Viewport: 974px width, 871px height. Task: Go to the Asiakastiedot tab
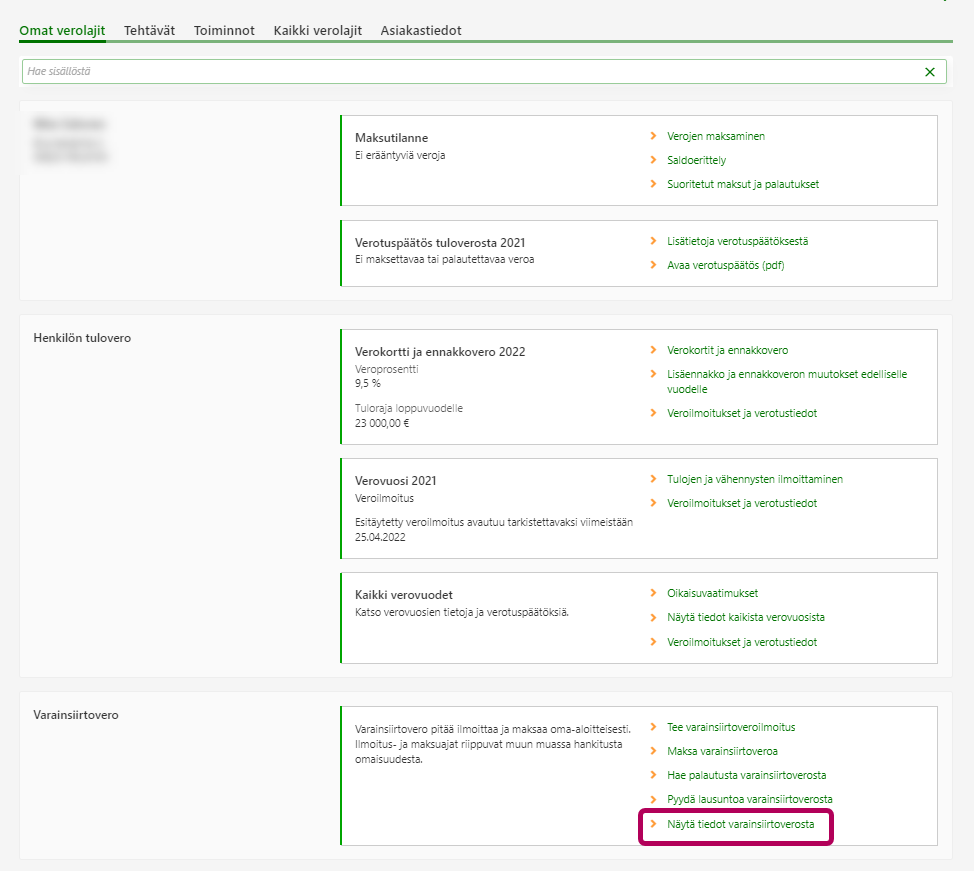421,30
